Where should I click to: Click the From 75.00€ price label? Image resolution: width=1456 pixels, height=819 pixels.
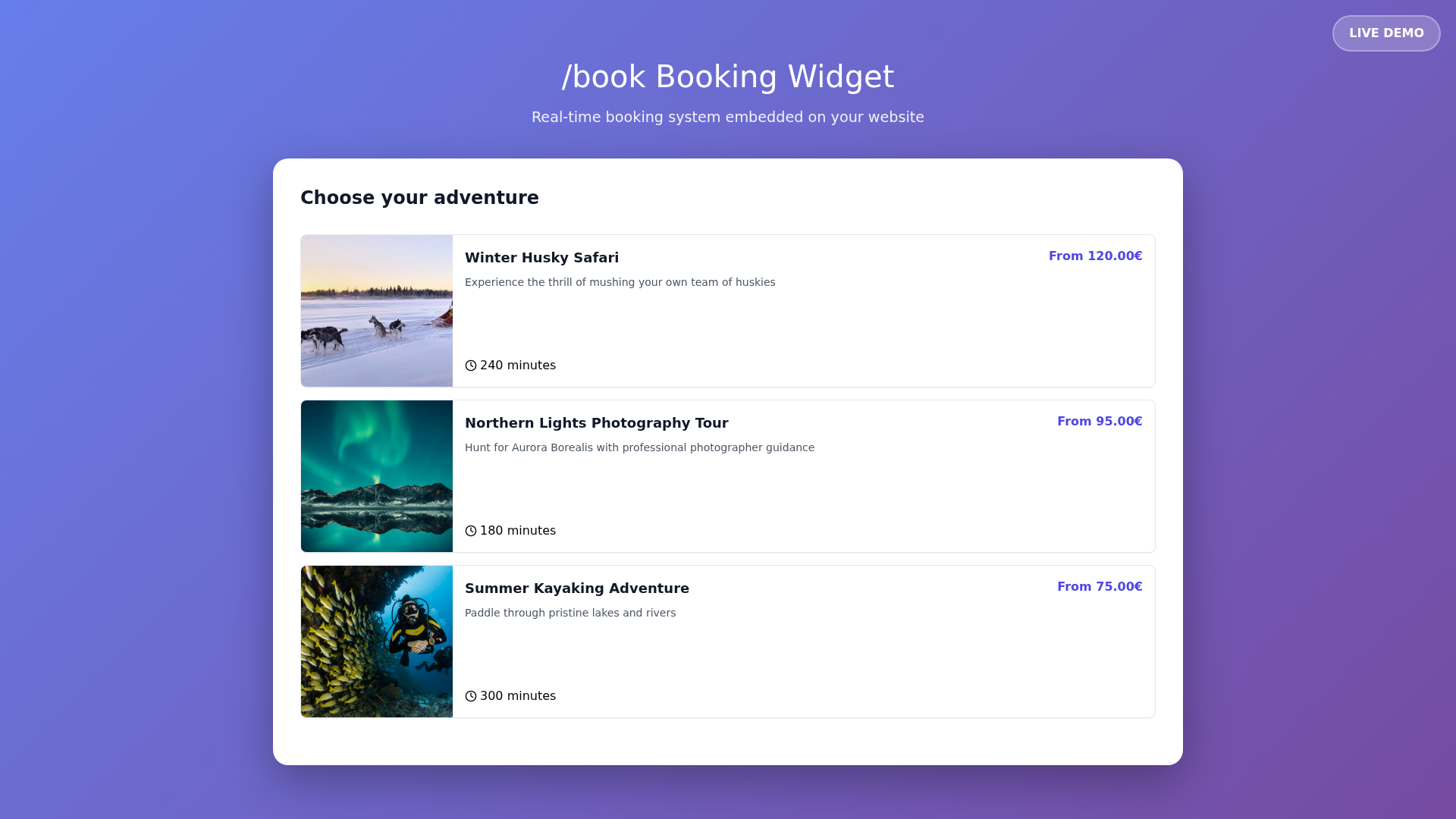tap(1100, 586)
